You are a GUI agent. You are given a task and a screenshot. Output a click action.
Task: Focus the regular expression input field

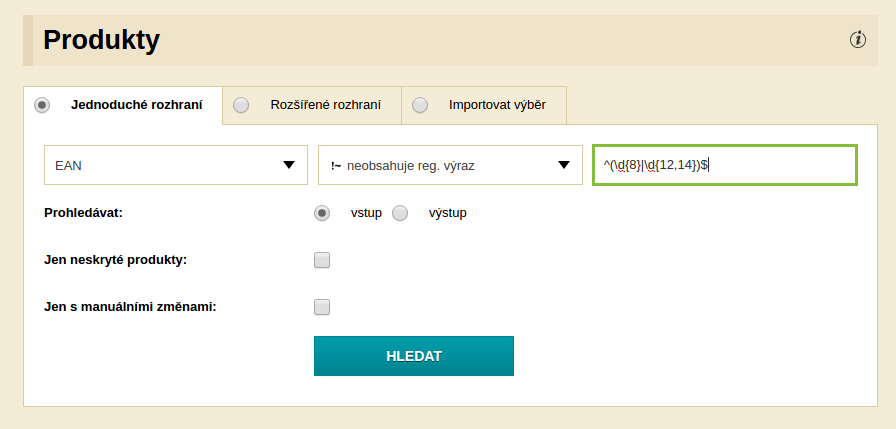coord(725,165)
